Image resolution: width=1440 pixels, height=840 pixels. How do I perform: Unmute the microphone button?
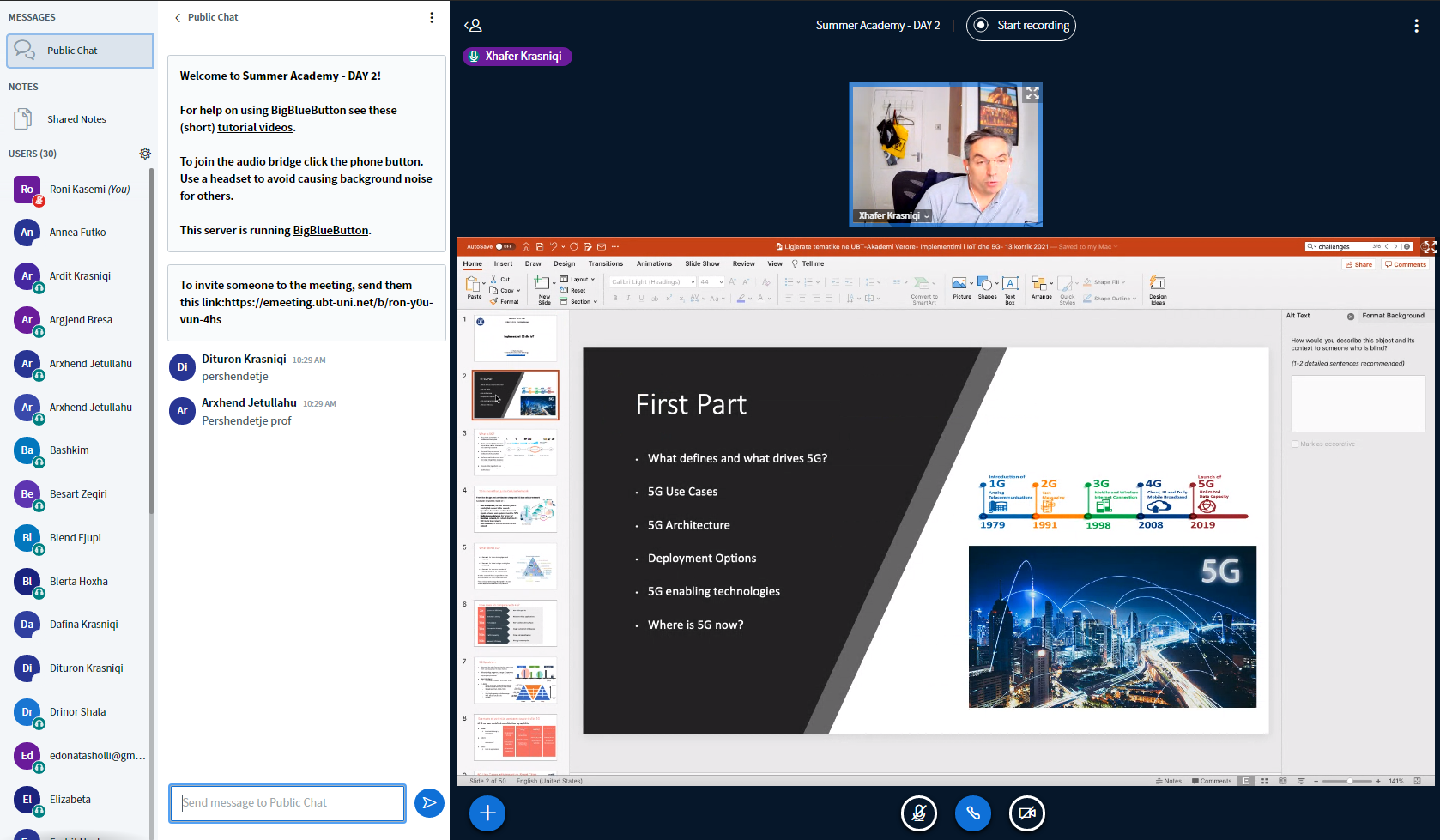pos(918,813)
